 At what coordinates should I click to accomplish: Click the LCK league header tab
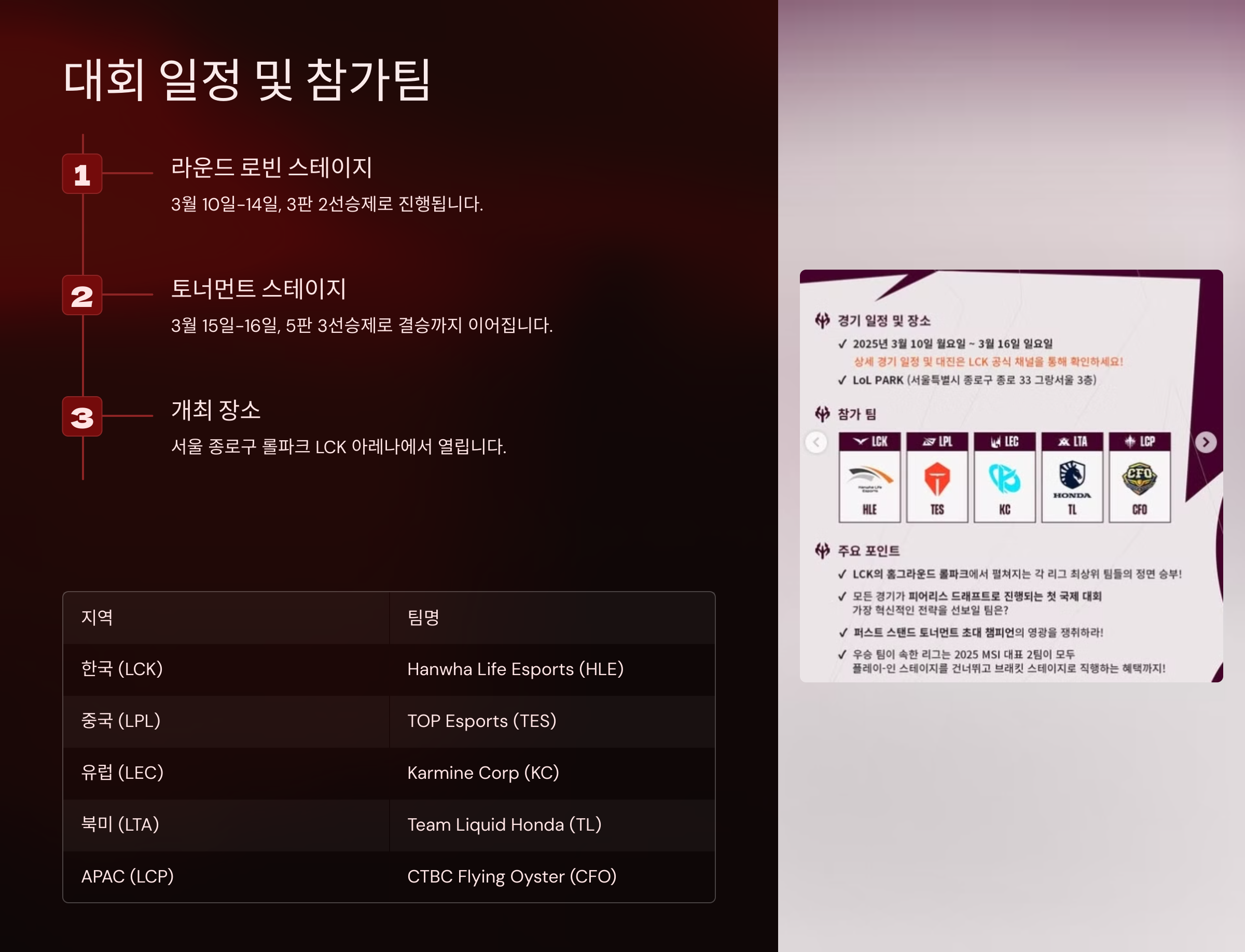click(x=869, y=441)
